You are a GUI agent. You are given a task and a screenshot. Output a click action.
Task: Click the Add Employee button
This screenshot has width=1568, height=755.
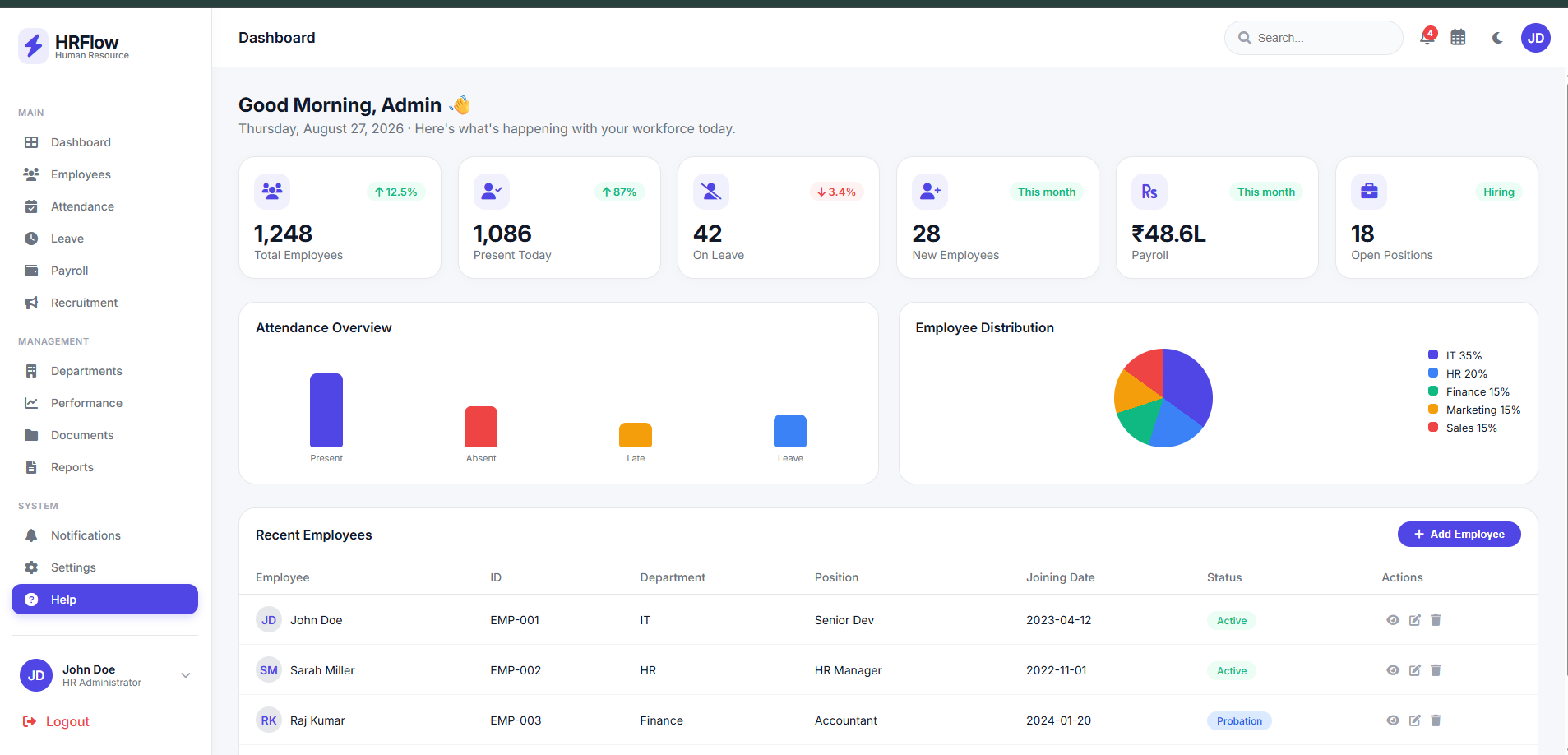click(x=1459, y=534)
